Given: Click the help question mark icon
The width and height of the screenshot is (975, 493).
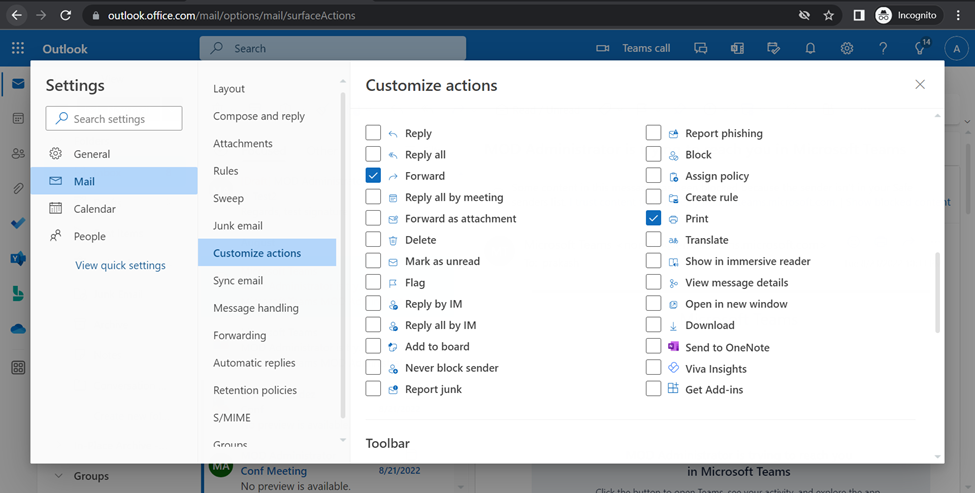Looking at the screenshot, I should (883, 48).
